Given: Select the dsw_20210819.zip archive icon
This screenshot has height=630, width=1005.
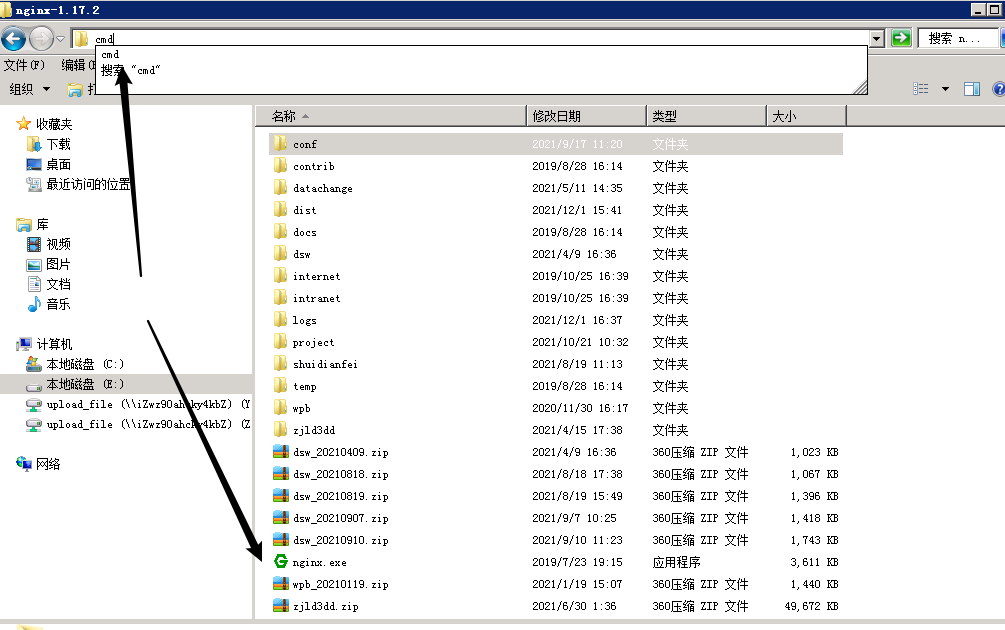Looking at the screenshot, I should (x=280, y=495).
